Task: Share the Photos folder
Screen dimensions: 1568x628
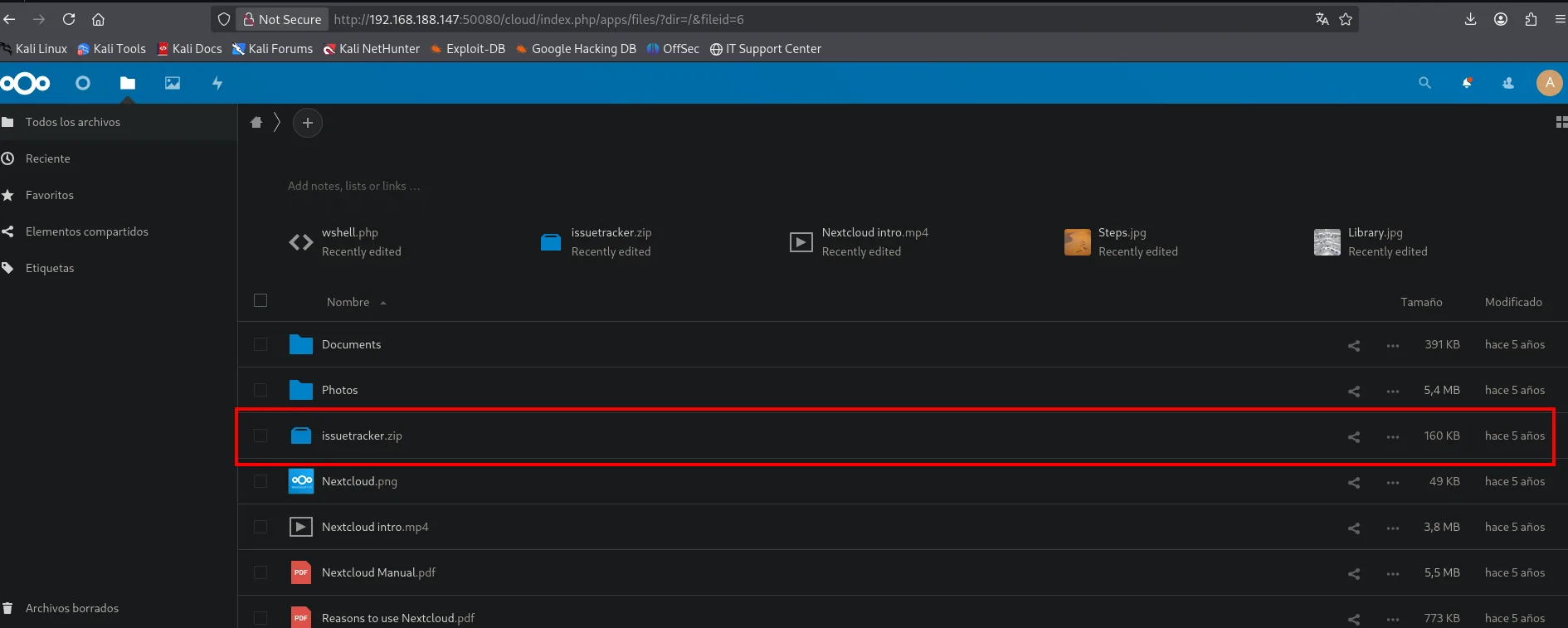Action: (x=1354, y=391)
